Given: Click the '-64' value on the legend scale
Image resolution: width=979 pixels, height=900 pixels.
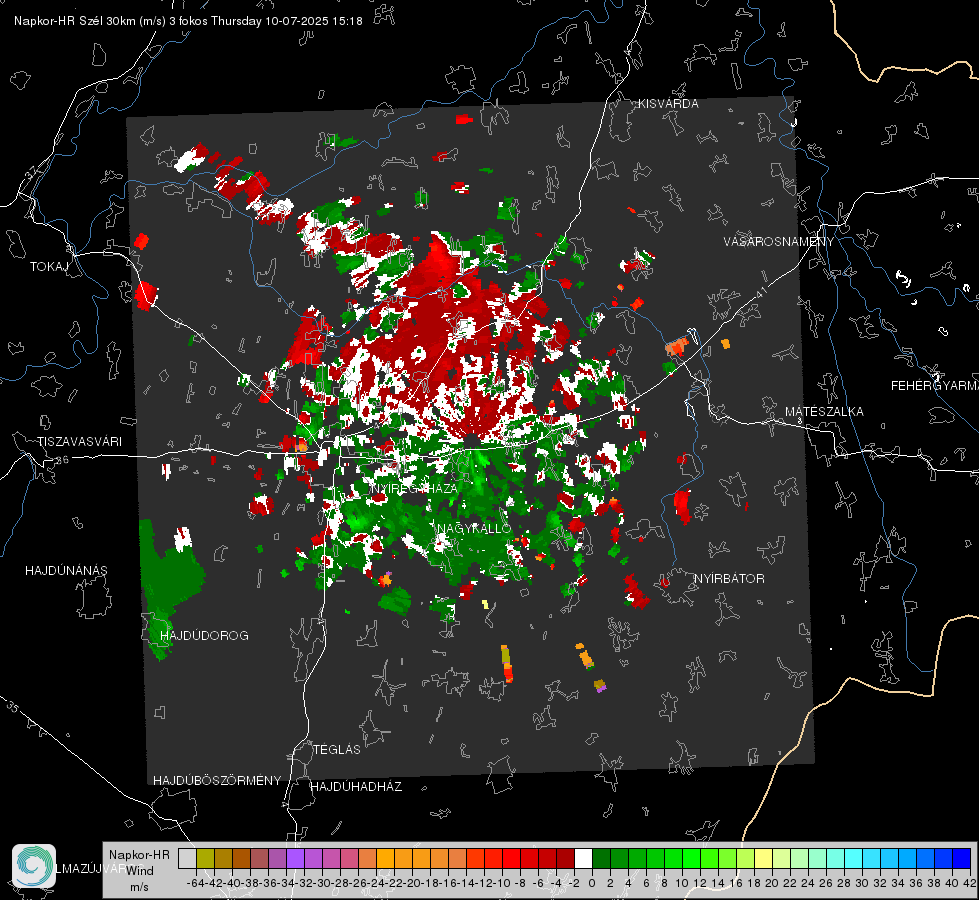Looking at the screenshot, I should coord(195,883).
